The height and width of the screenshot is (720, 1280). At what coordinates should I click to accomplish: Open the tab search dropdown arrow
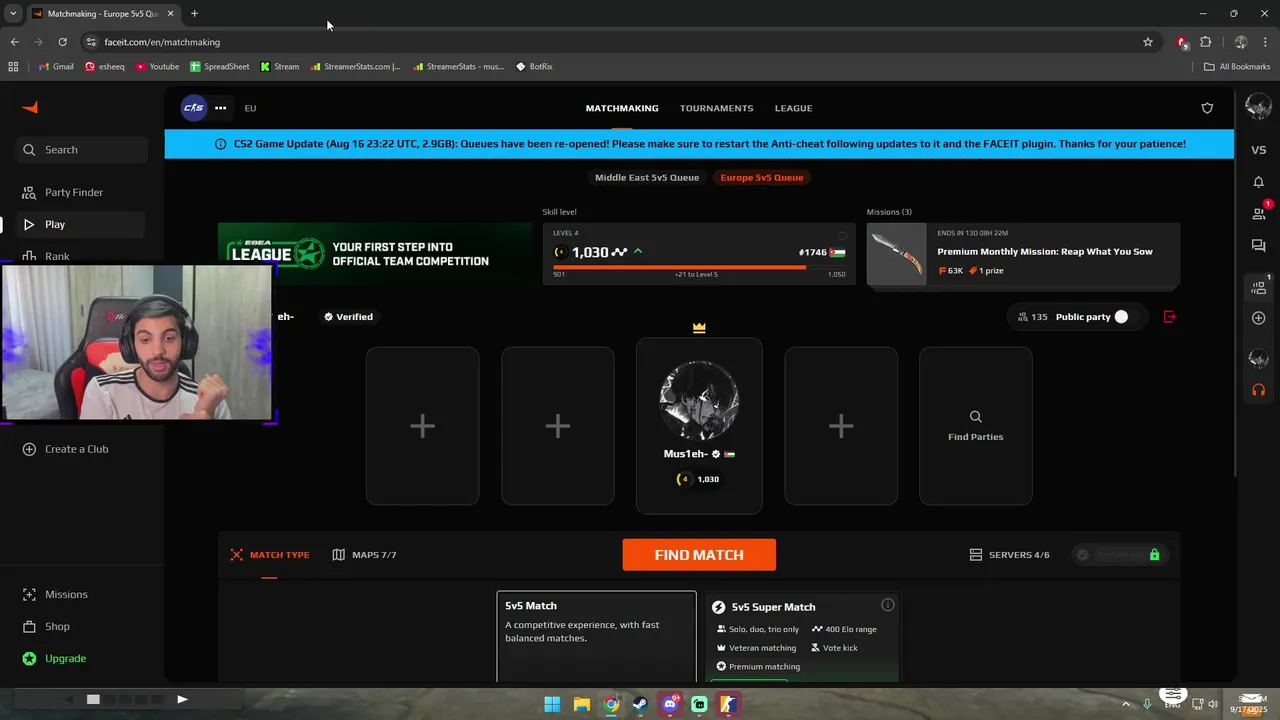click(13, 14)
